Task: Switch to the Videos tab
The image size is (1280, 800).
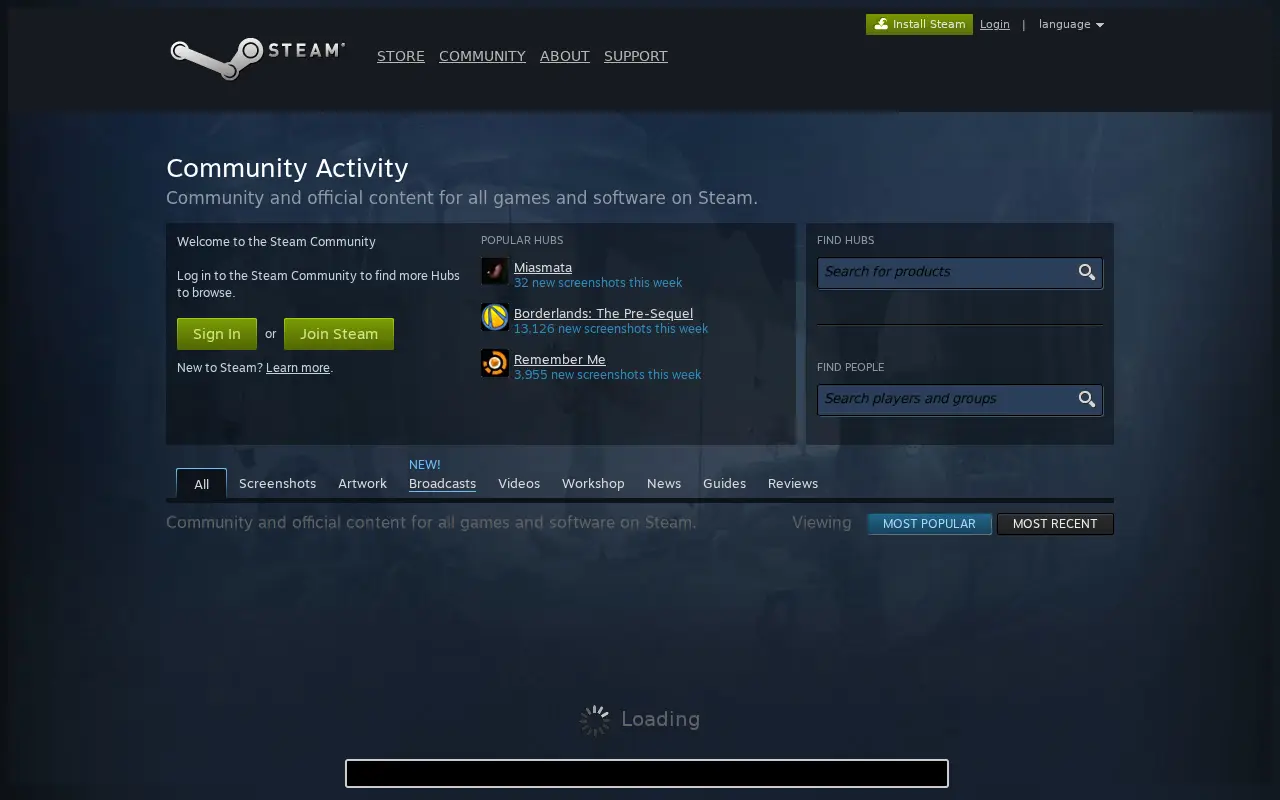Action: click(x=519, y=483)
